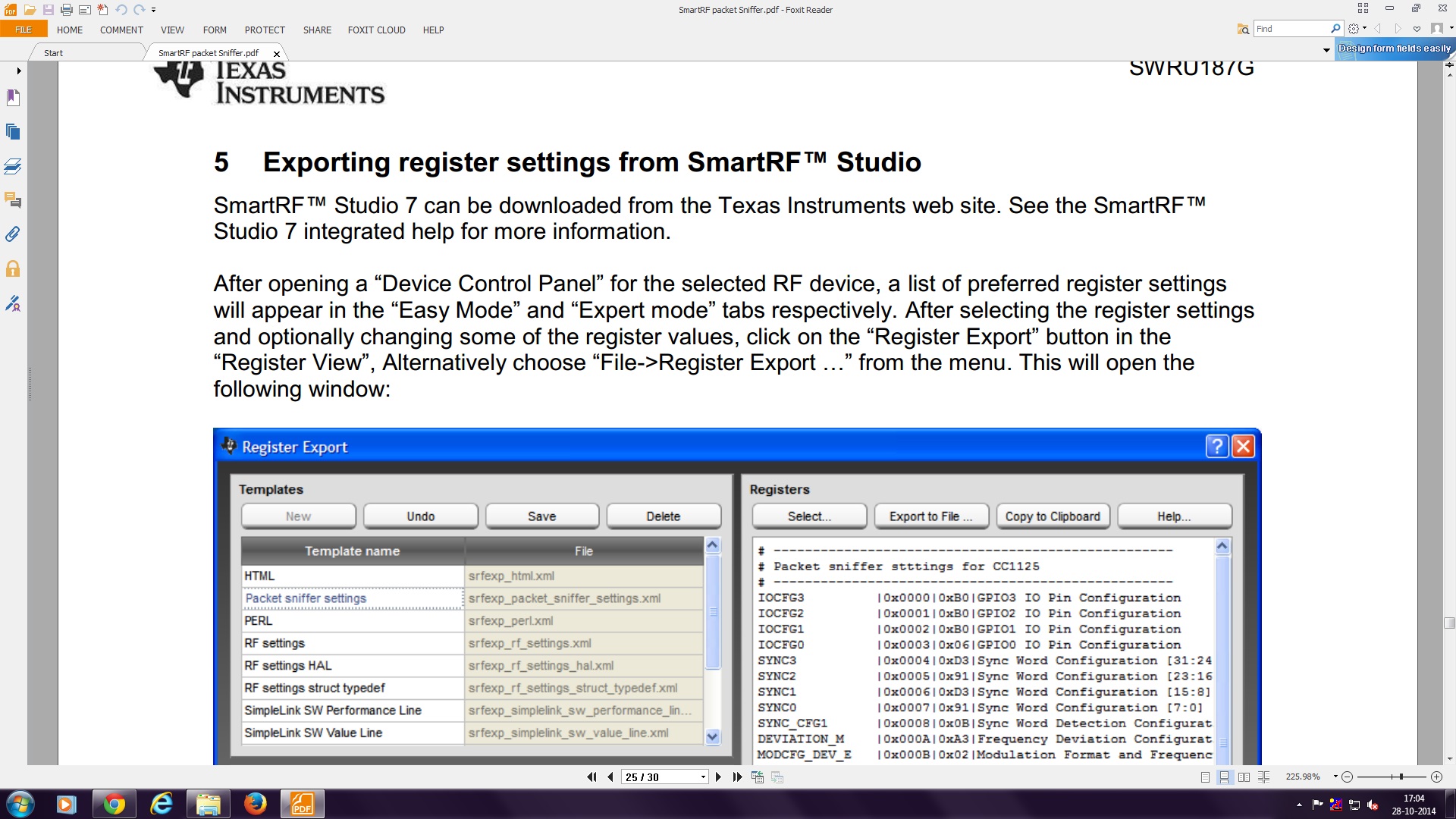The height and width of the screenshot is (819, 1456).
Task: Select continuous page view mode
Action: click(1224, 777)
